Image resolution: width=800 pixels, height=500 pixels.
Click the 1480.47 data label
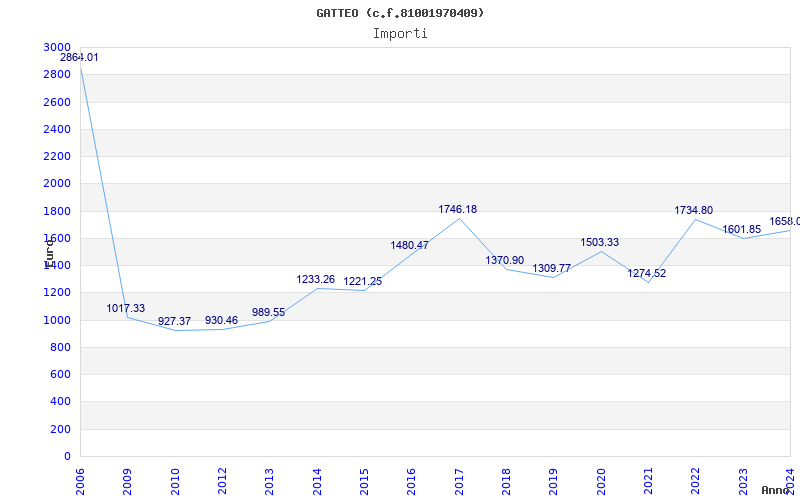click(410, 245)
